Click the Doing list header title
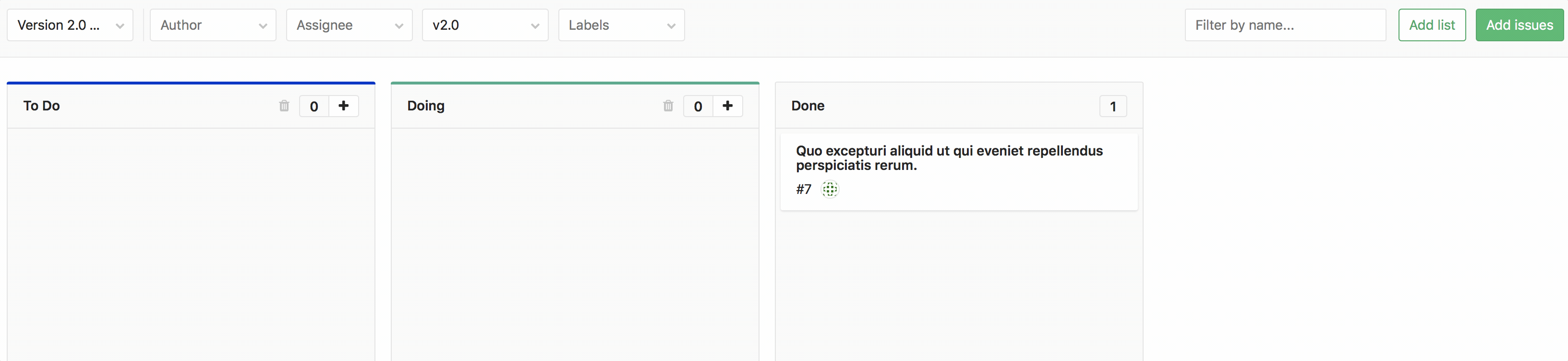Screen dimensions: 1568x361 pyautogui.click(x=425, y=106)
